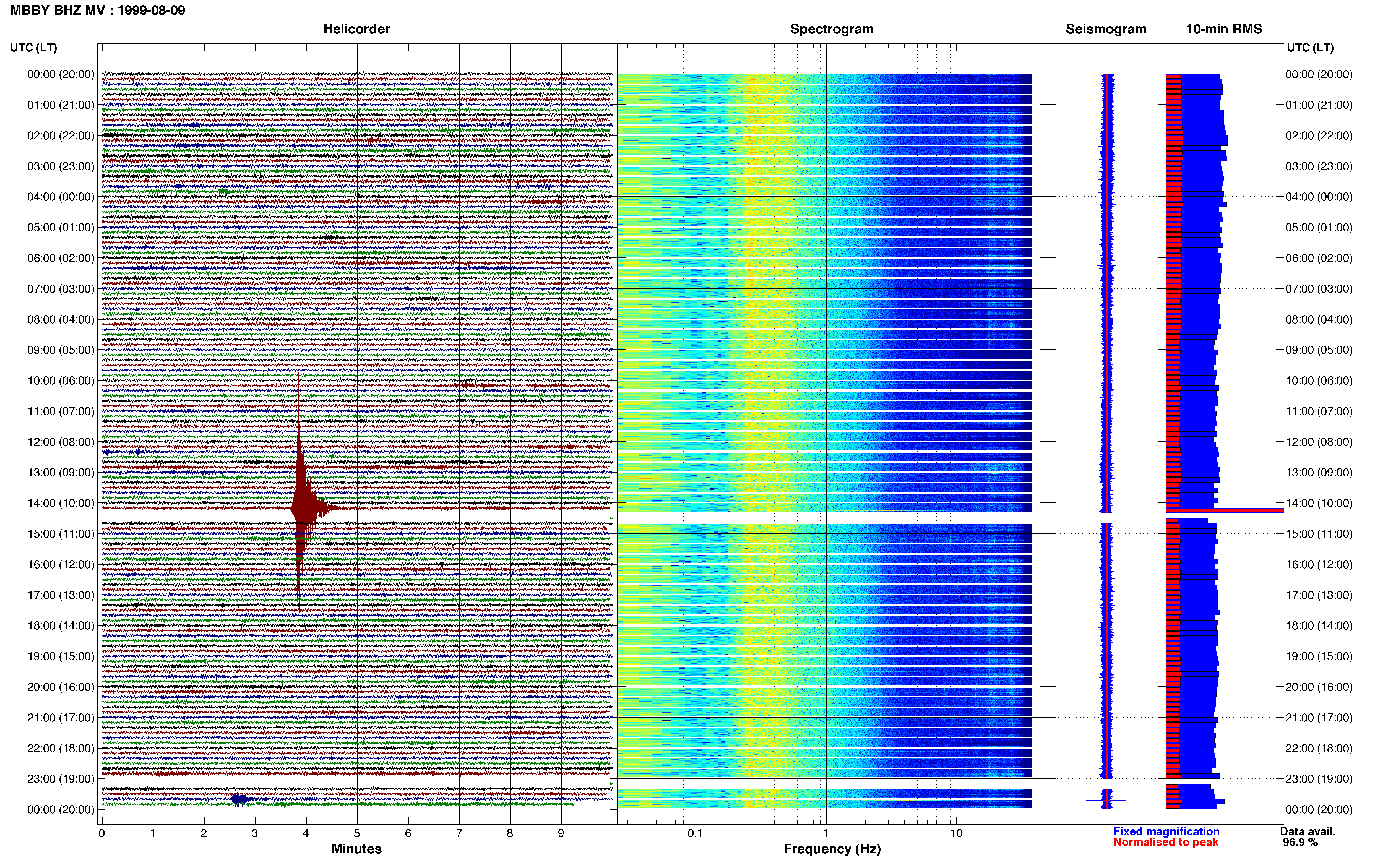The image size is (1388, 868).
Task: Click the left 20:00 (16:00) time label
Action: [61, 687]
